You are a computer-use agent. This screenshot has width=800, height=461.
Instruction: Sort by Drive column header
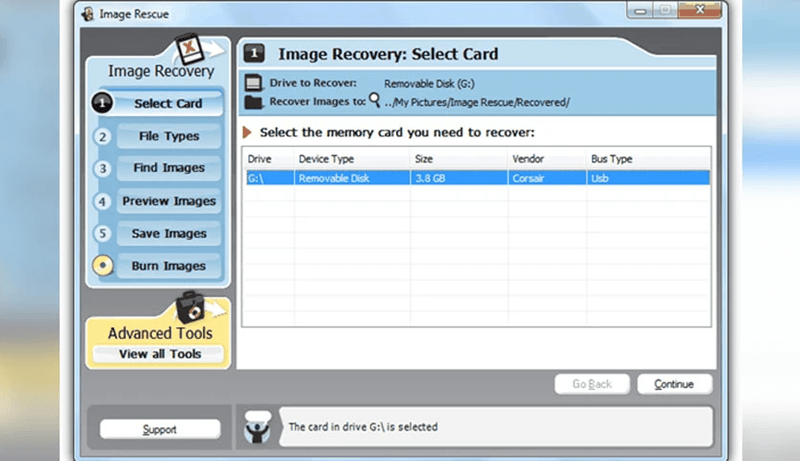pyautogui.click(x=268, y=159)
